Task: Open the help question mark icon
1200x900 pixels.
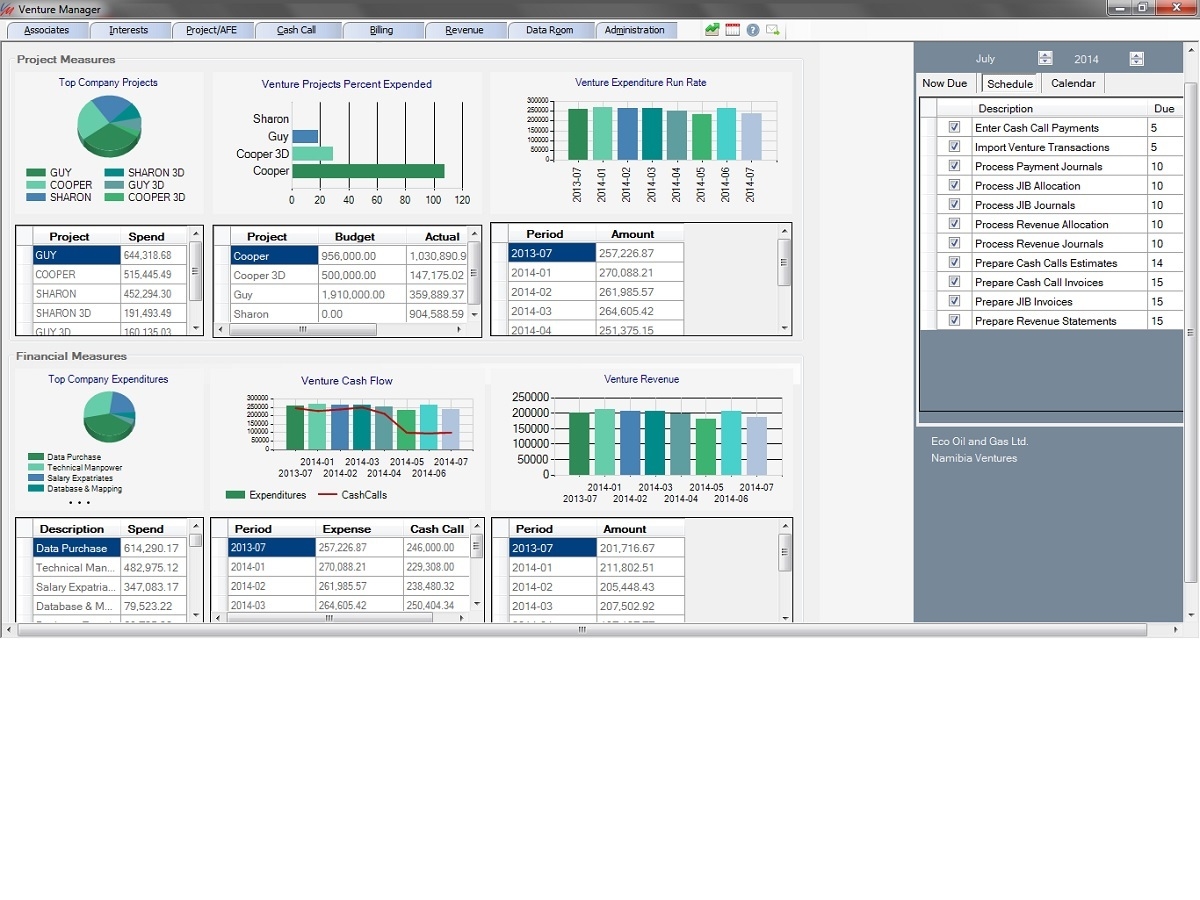Action: [753, 30]
